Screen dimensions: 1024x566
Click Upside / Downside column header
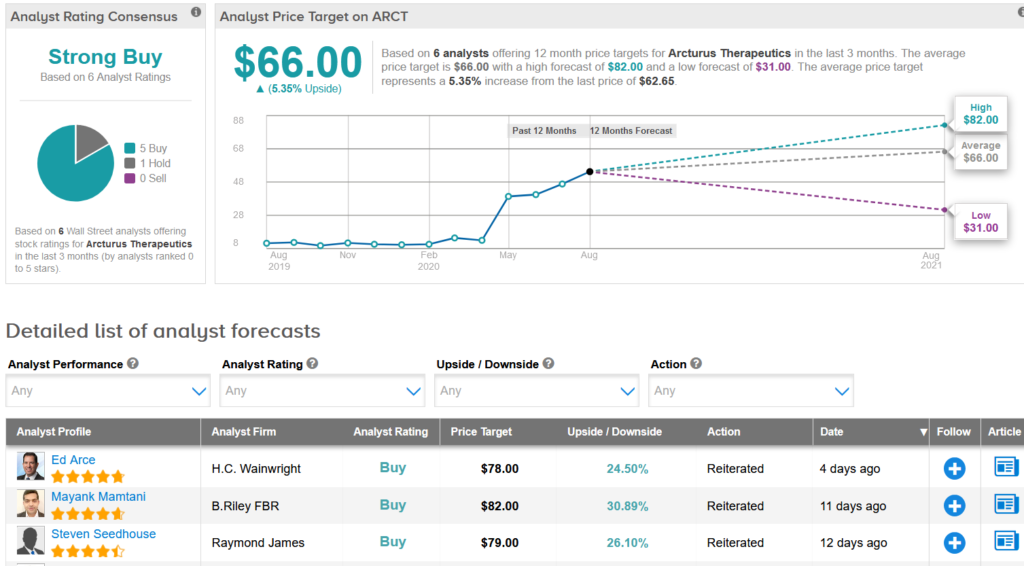pyautogui.click(x=615, y=432)
